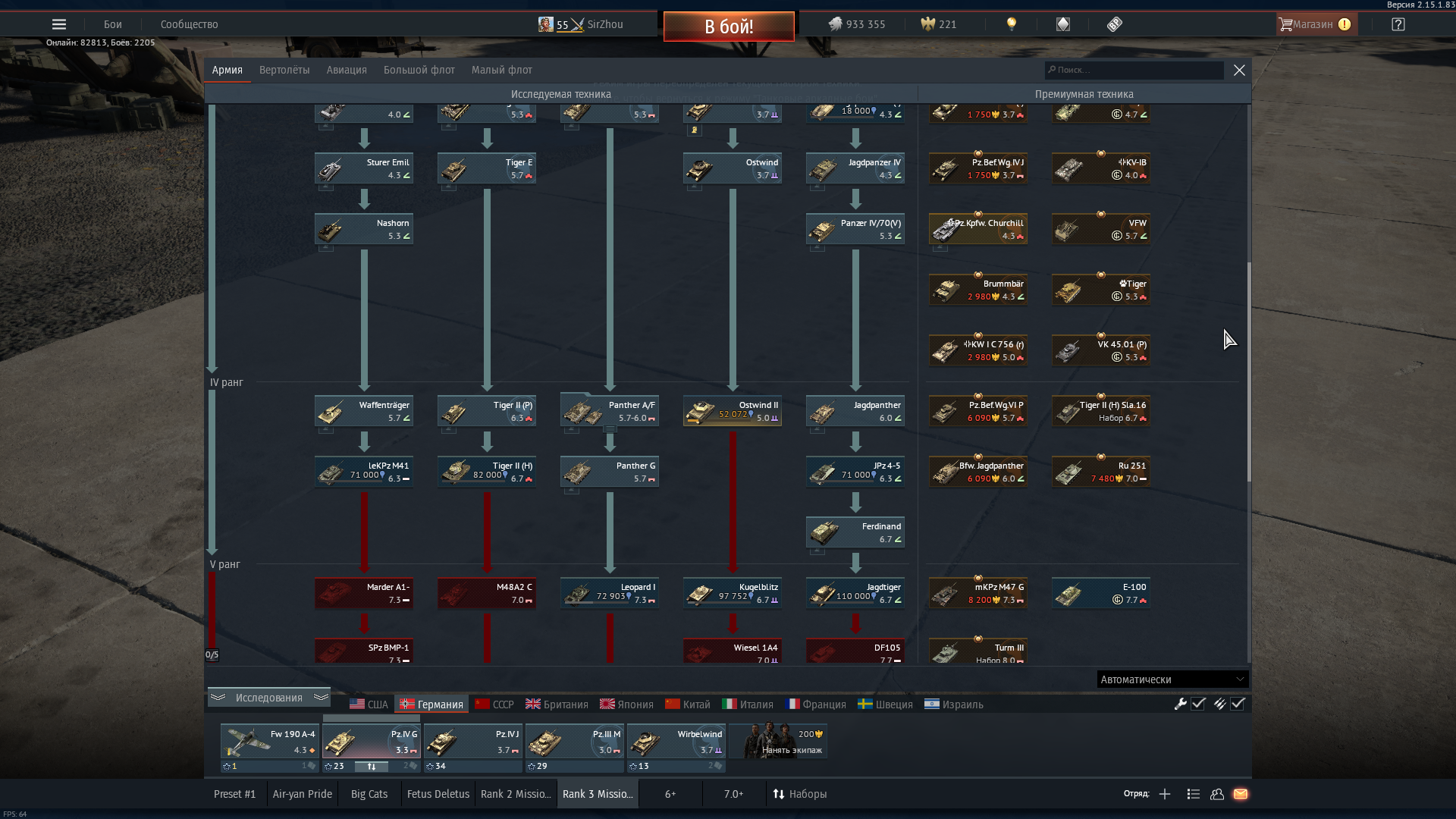Open the shop cart (Магазин)
1456x819 pixels.
pyautogui.click(x=1316, y=24)
